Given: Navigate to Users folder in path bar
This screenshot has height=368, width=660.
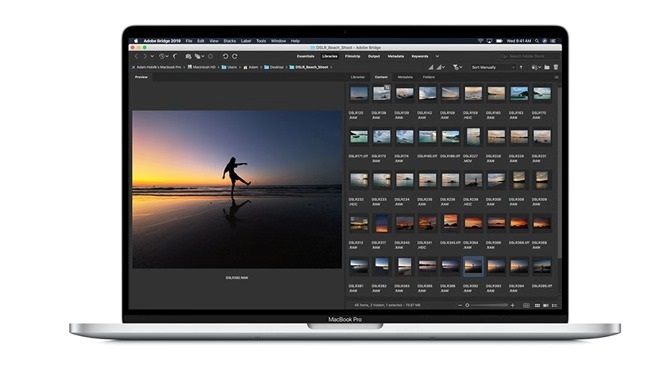Looking at the screenshot, I should (229, 67).
